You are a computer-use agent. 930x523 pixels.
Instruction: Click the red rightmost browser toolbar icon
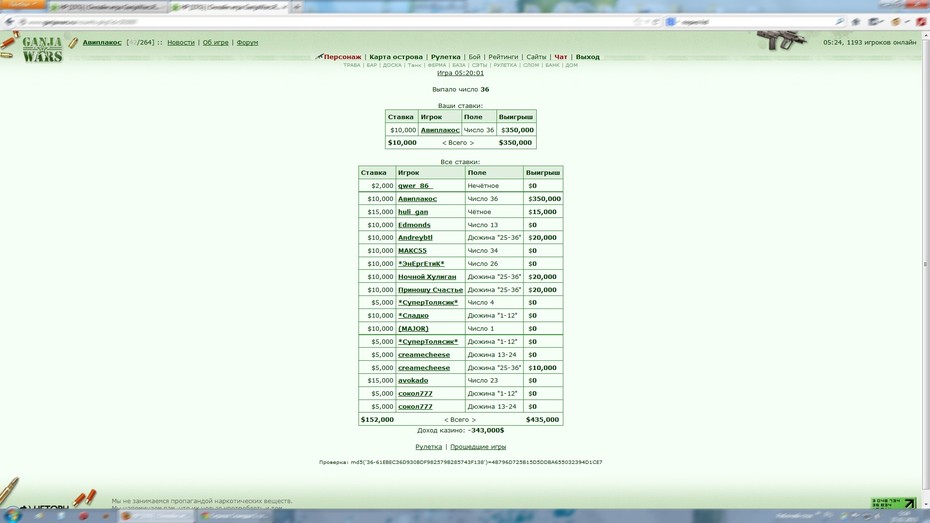pos(921,22)
